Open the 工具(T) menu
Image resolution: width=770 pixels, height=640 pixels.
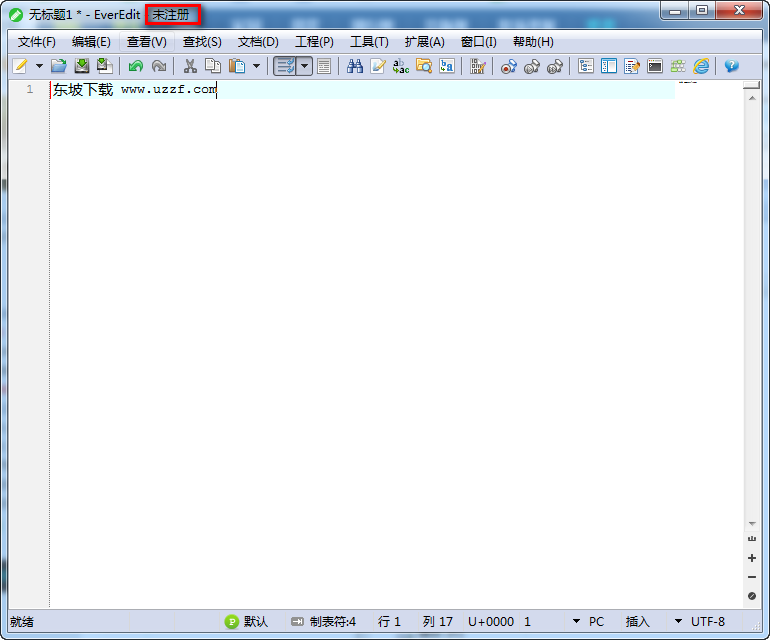(x=369, y=42)
